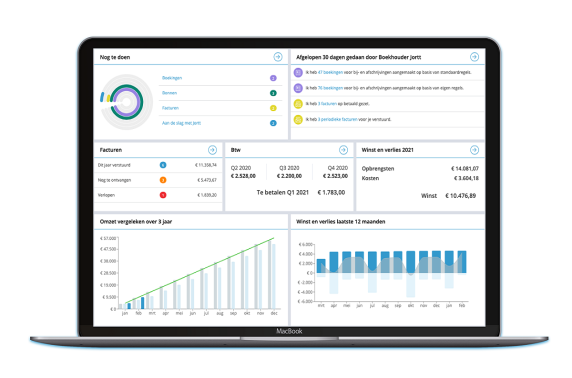
Task: Click the Btw panel arrow icon
Action: tap(343, 150)
